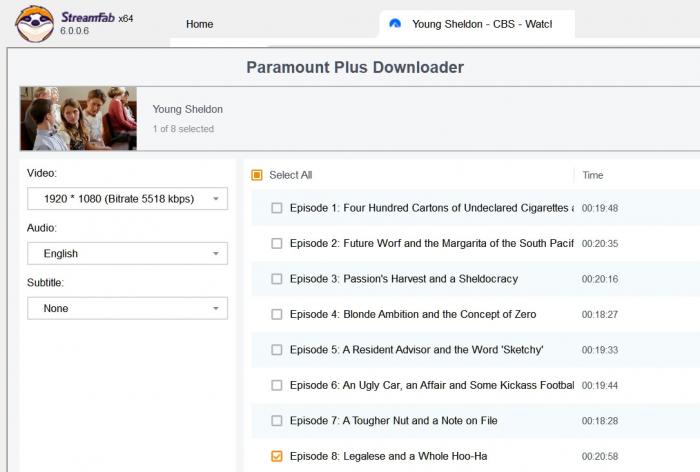Screen dimensions: 700x472
Task: Select 'Episode 5: A Resident Advisor' title text
Action: (x=417, y=350)
